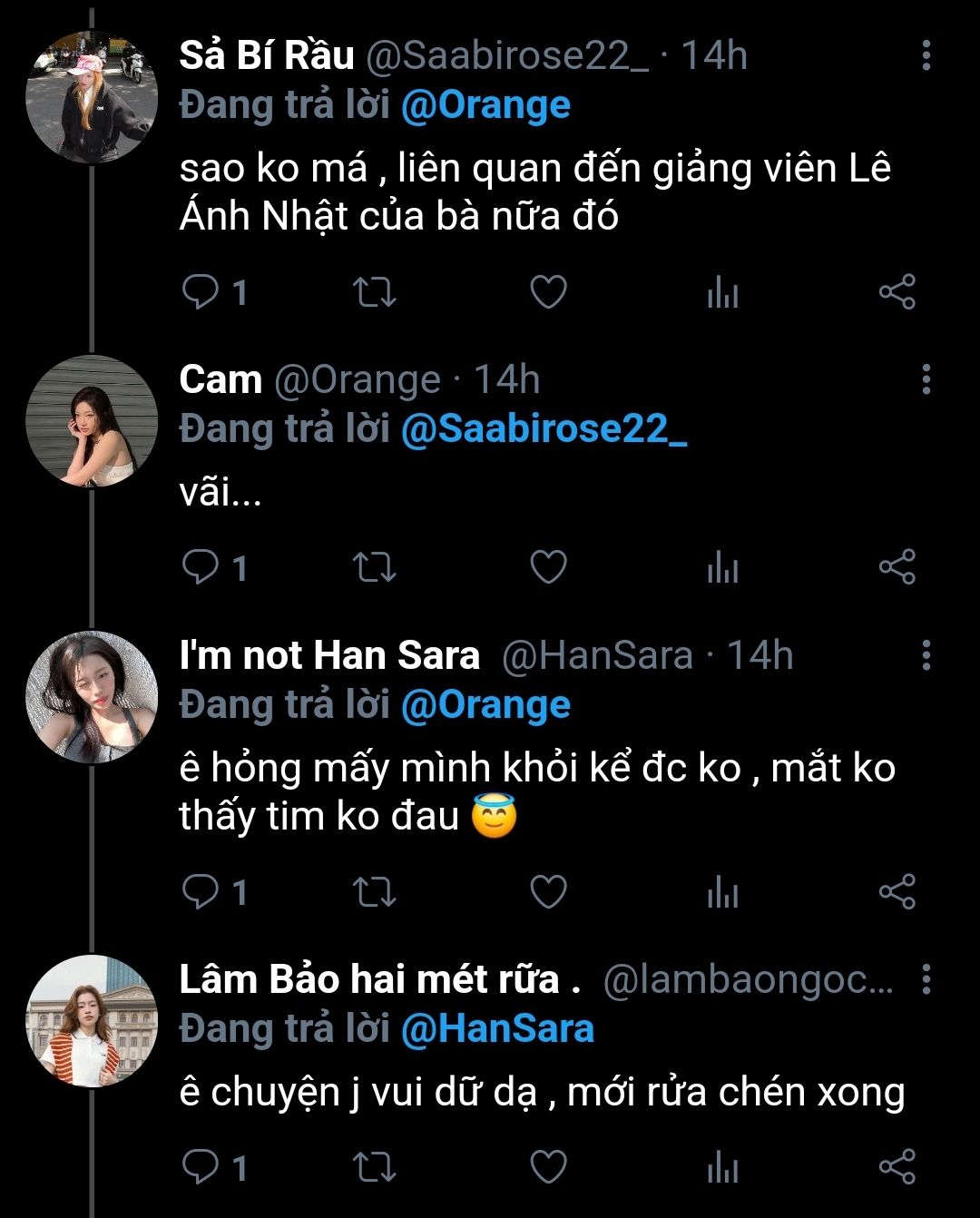Open Cam's profile picture
The width and height of the screenshot is (980, 1218).
92,421
